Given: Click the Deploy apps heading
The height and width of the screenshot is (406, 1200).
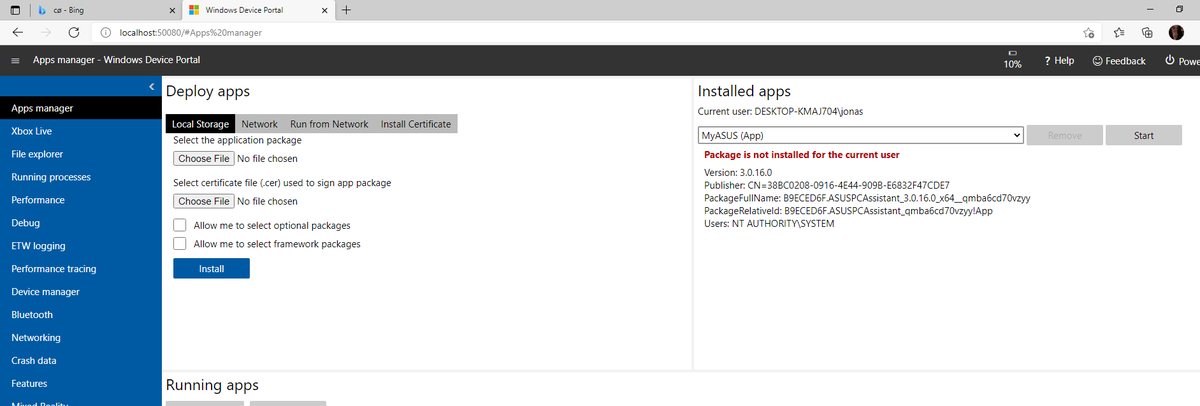Looking at the screenshot, I should pos(207,91).
